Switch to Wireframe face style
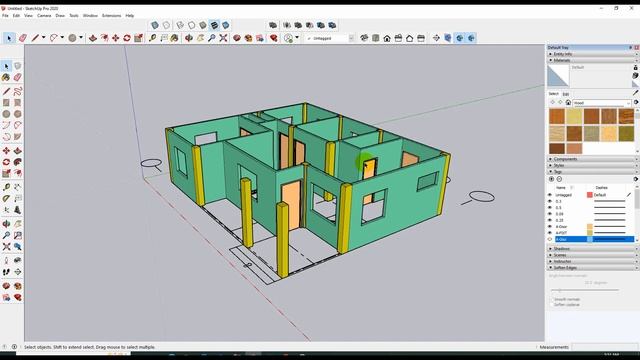Viewport: 640px width, 360px height. (180, 25)
